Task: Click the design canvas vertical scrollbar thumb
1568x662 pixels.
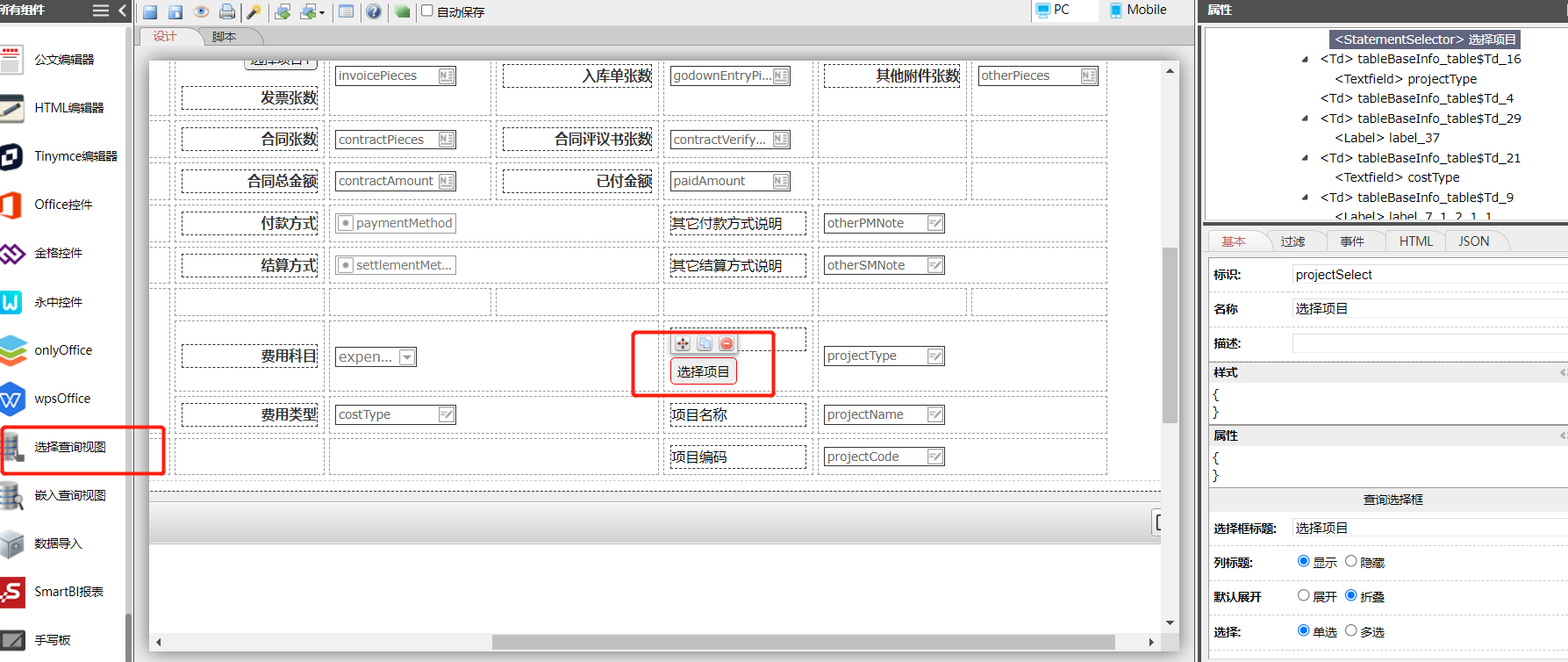Action: [x=1170, y=335]
